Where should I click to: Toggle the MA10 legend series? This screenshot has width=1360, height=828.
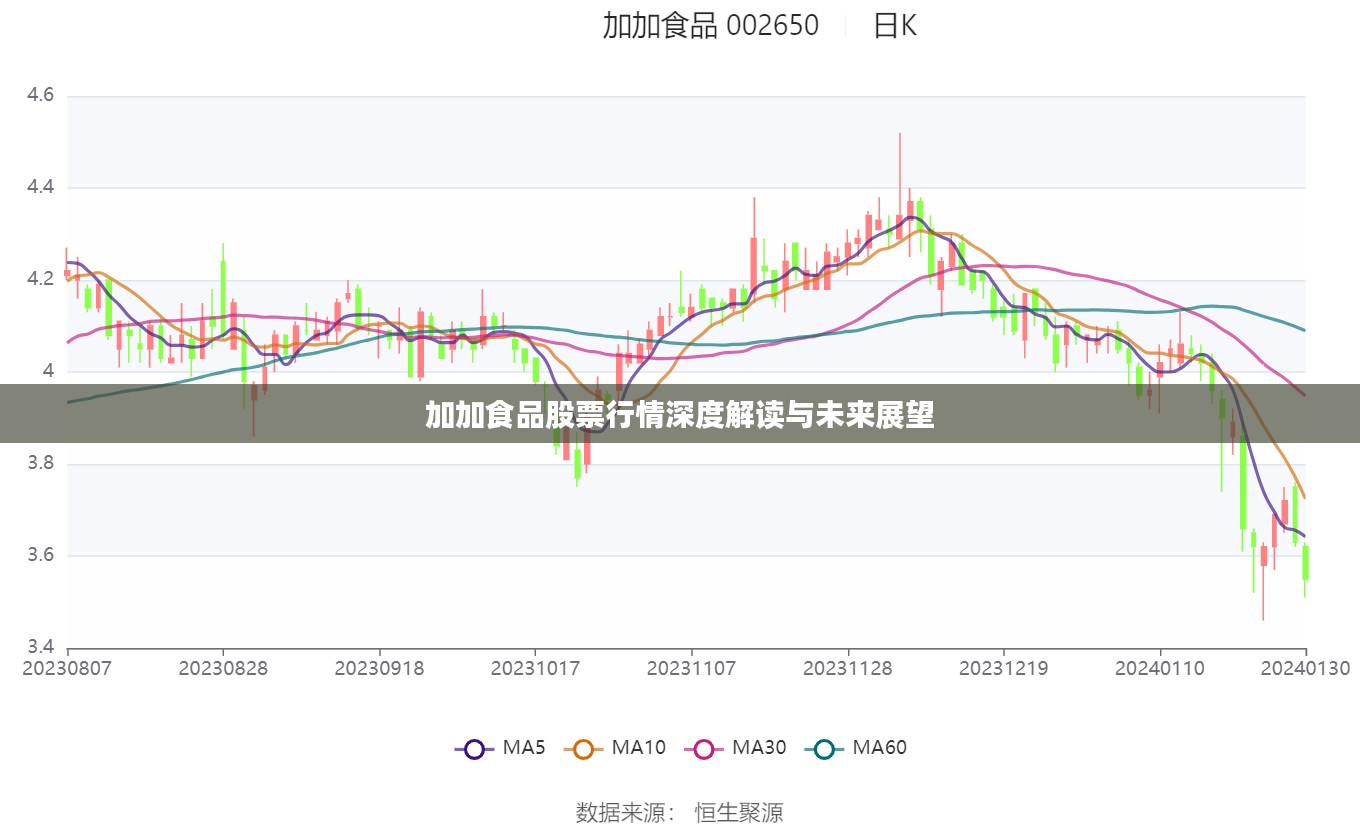615,747
